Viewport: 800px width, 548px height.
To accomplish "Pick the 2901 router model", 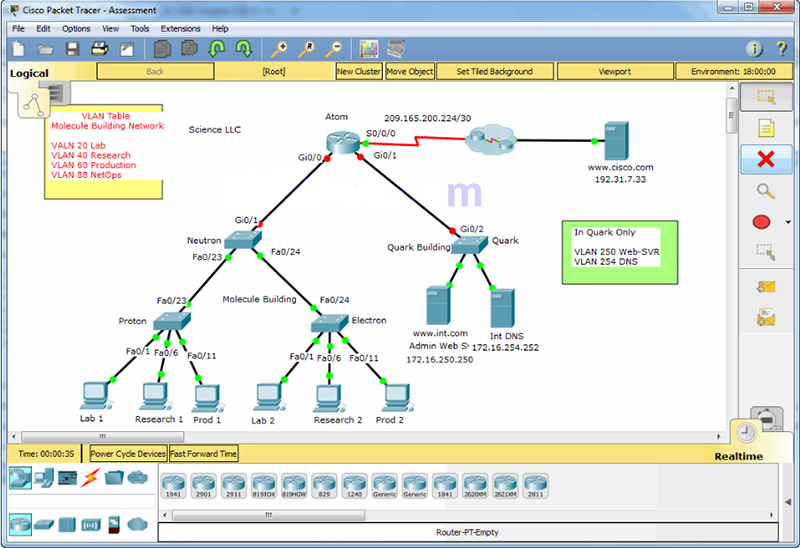I will tap(204, 485).
